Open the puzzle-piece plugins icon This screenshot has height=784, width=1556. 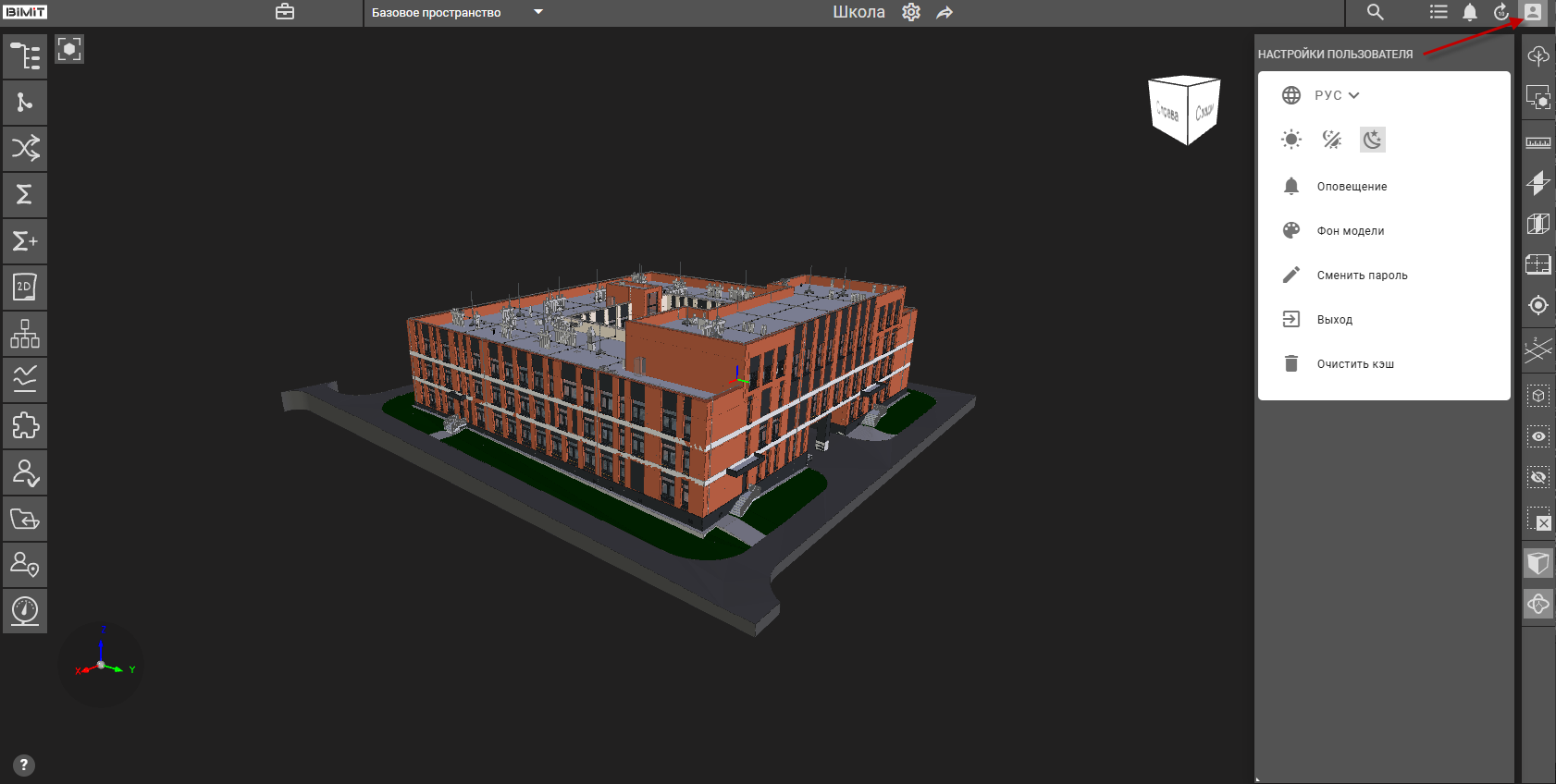tap(25, 426)
